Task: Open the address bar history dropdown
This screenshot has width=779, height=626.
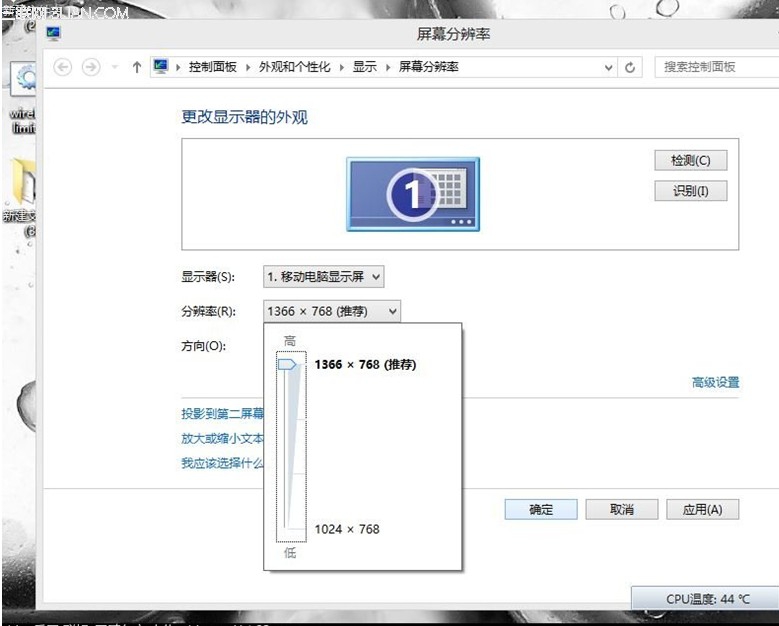Action: (x=608, y=68)
